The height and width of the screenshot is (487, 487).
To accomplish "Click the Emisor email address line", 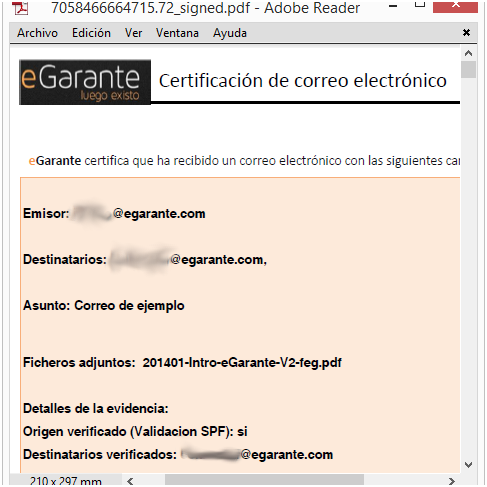I will [x=114, y=214].
